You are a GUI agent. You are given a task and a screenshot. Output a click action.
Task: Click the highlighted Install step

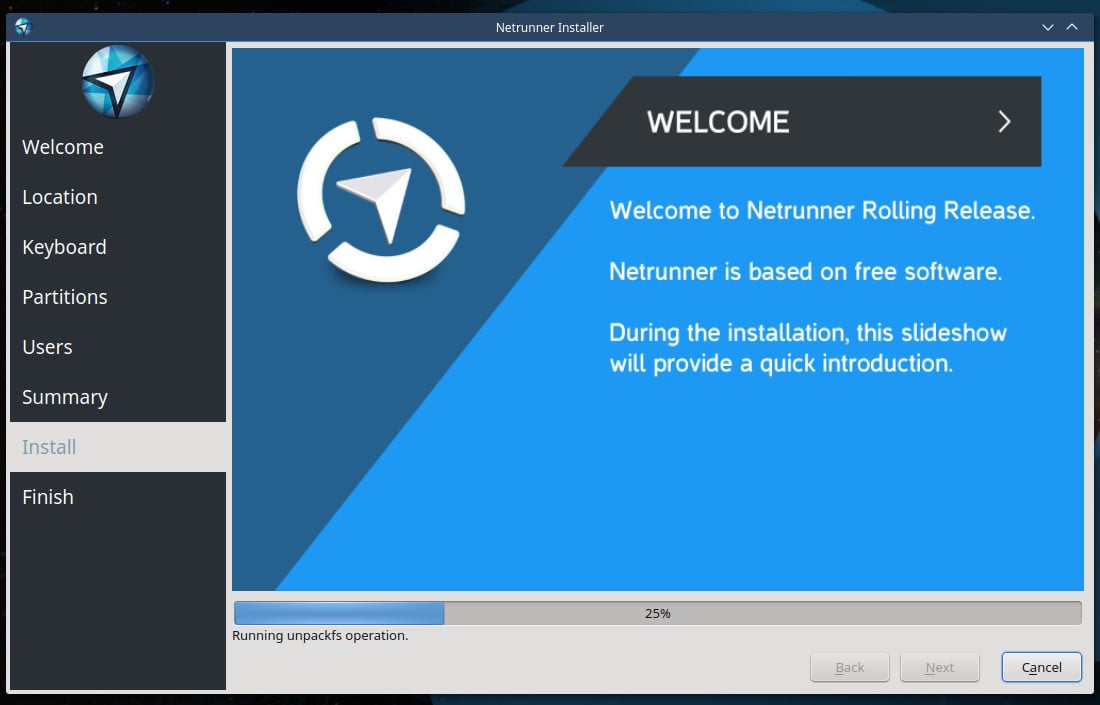48,447
